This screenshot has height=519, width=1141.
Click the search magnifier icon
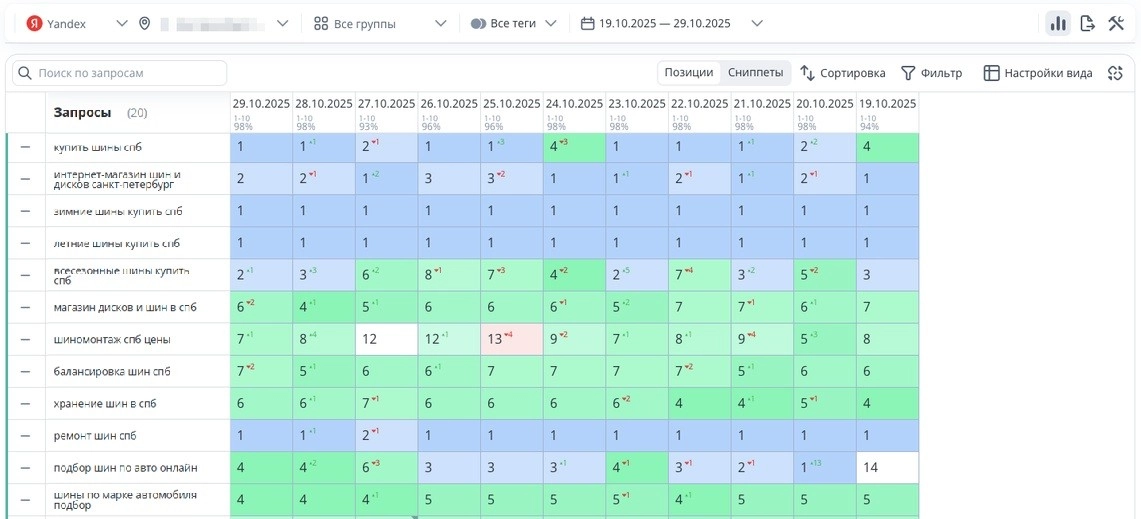[x=25, y=73]
